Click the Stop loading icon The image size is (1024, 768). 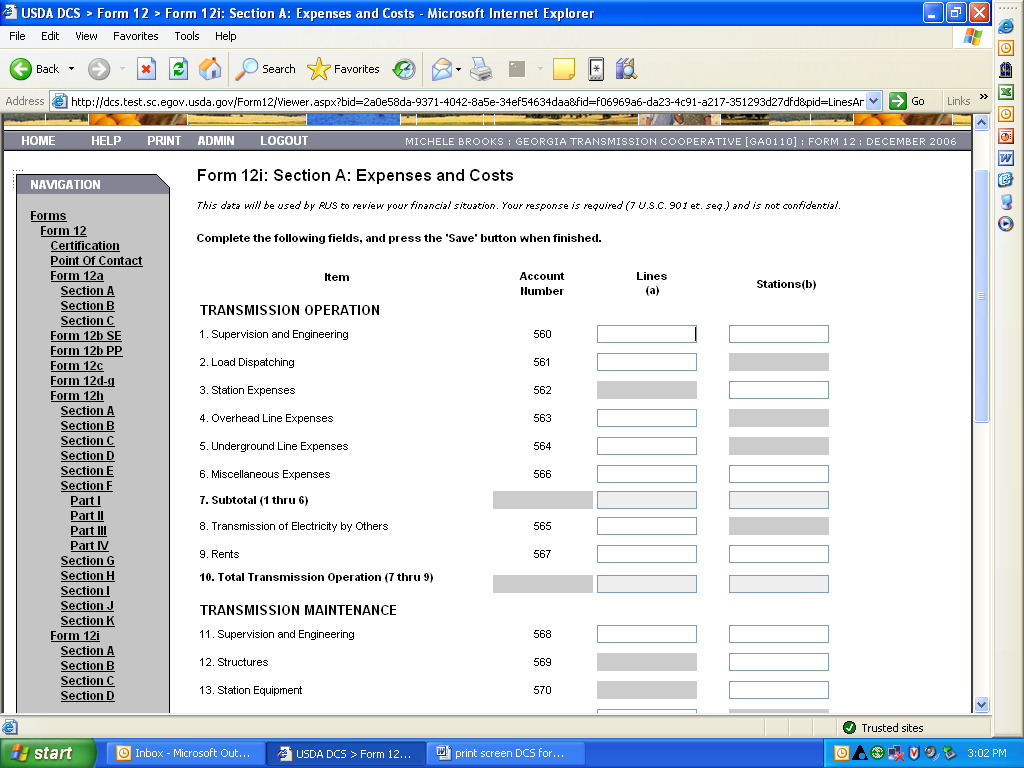point(146,69)
